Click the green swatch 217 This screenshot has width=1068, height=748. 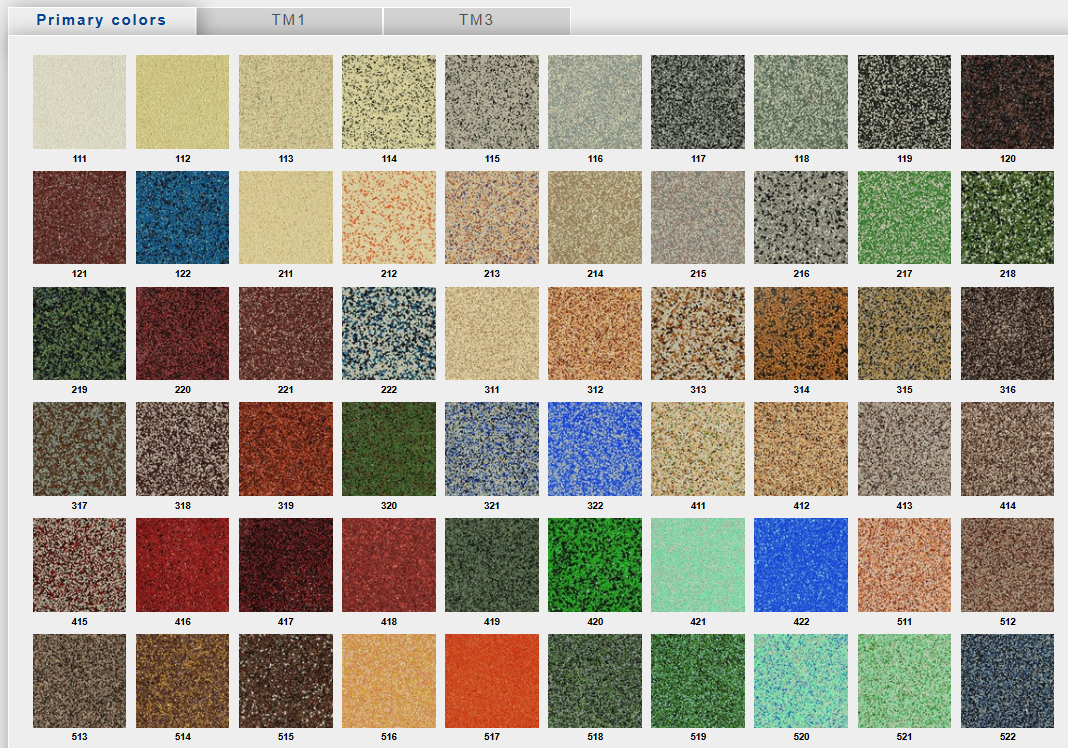click(904, 217)
